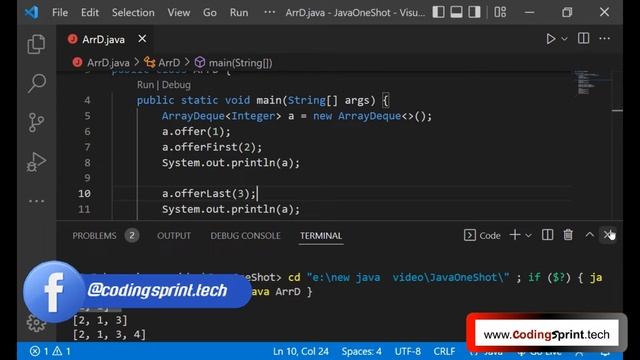Split the editor to the right
Image resolution: width=640 pixels, height=360 pixels.
[x=583, y=38]
